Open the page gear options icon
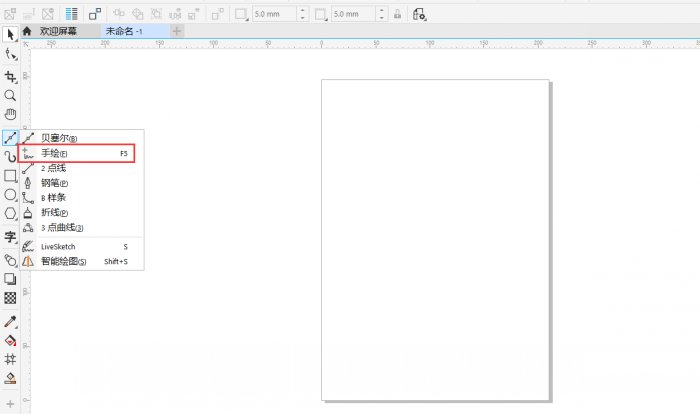700x414 pixels. (x=419, y=14)
